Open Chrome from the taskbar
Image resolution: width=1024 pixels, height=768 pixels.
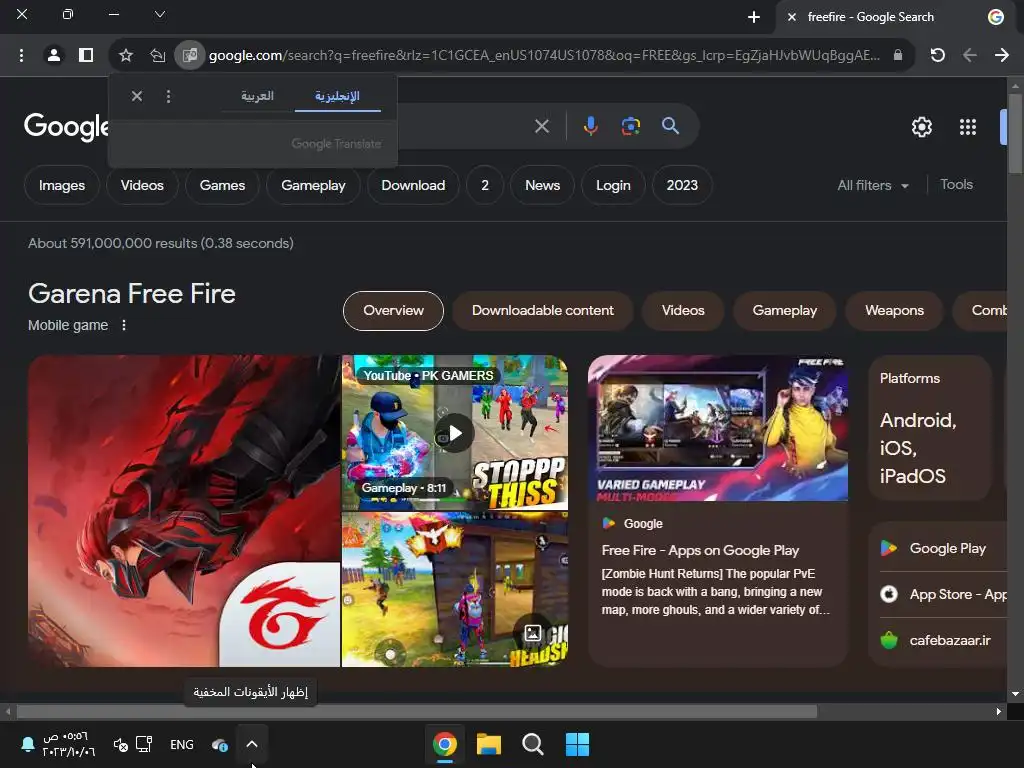tap(445, 744)
